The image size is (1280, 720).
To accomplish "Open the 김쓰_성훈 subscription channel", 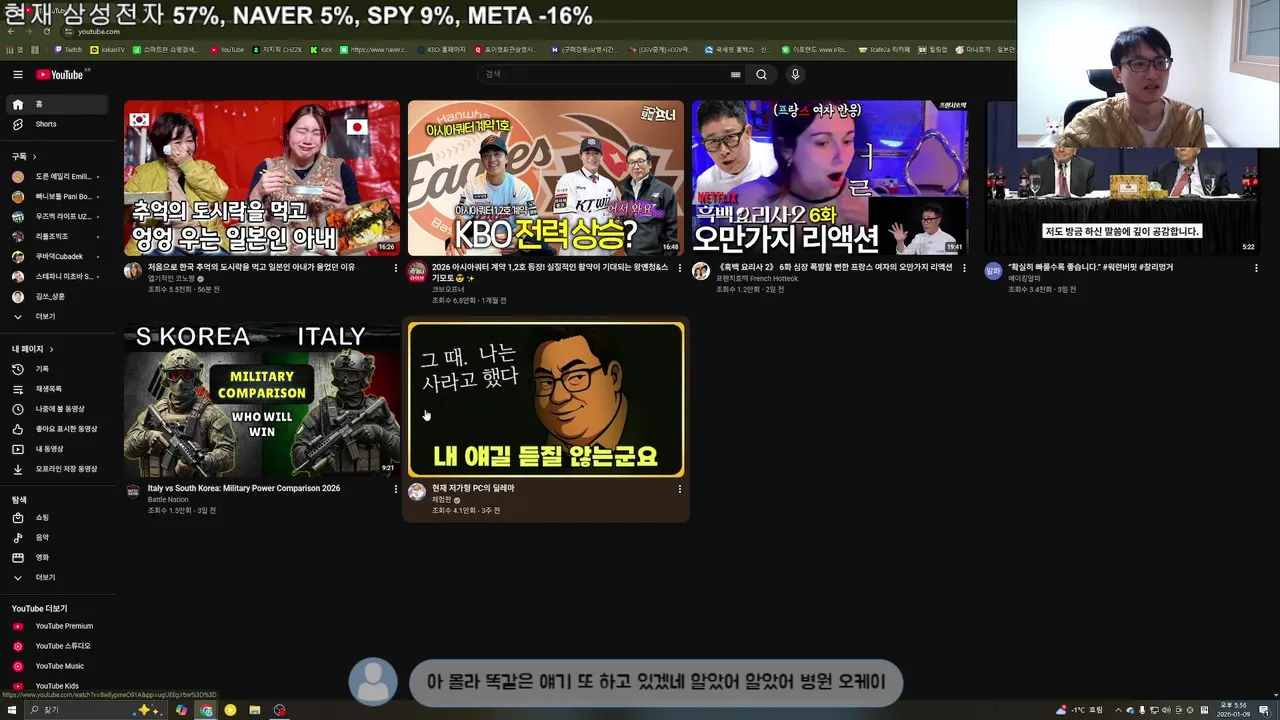I will pyautogui.click(x=58, y=296).
